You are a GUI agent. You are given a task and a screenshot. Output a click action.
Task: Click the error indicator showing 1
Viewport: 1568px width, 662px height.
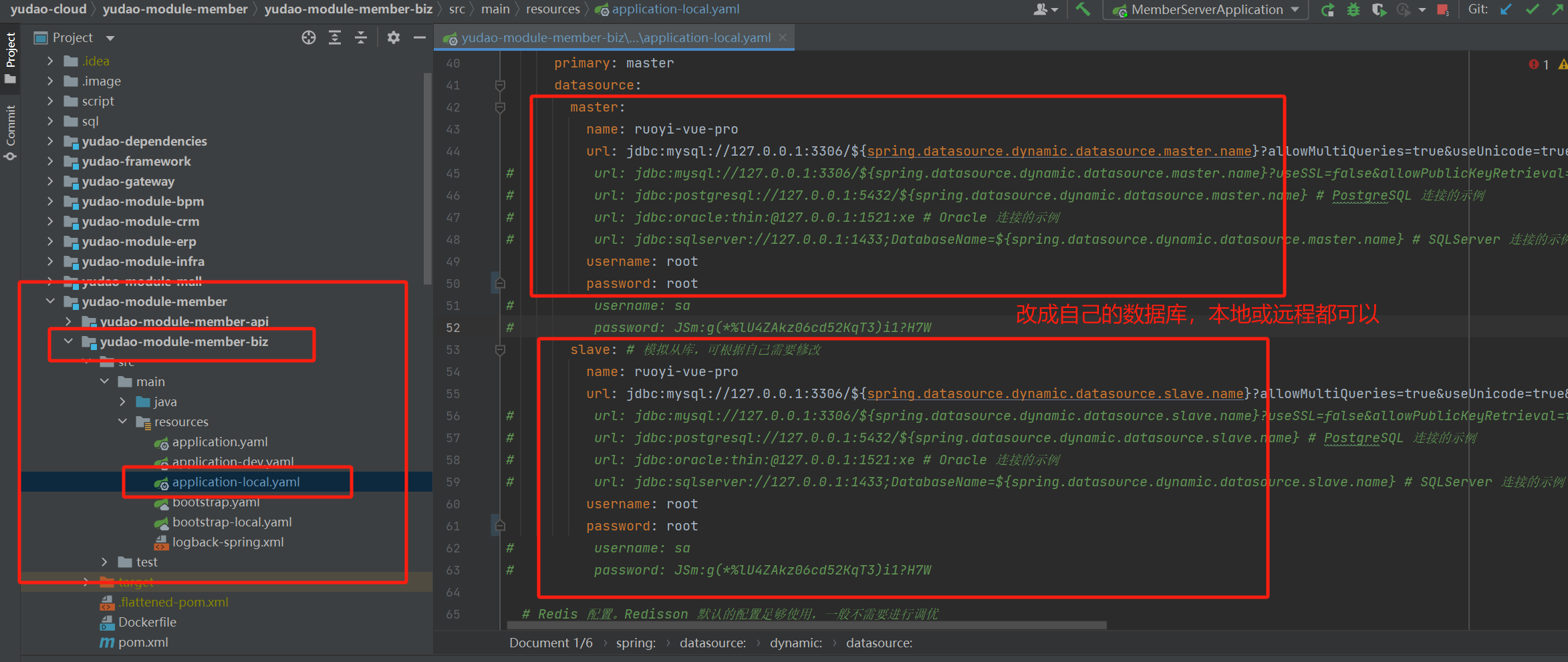click(1539, 64)
